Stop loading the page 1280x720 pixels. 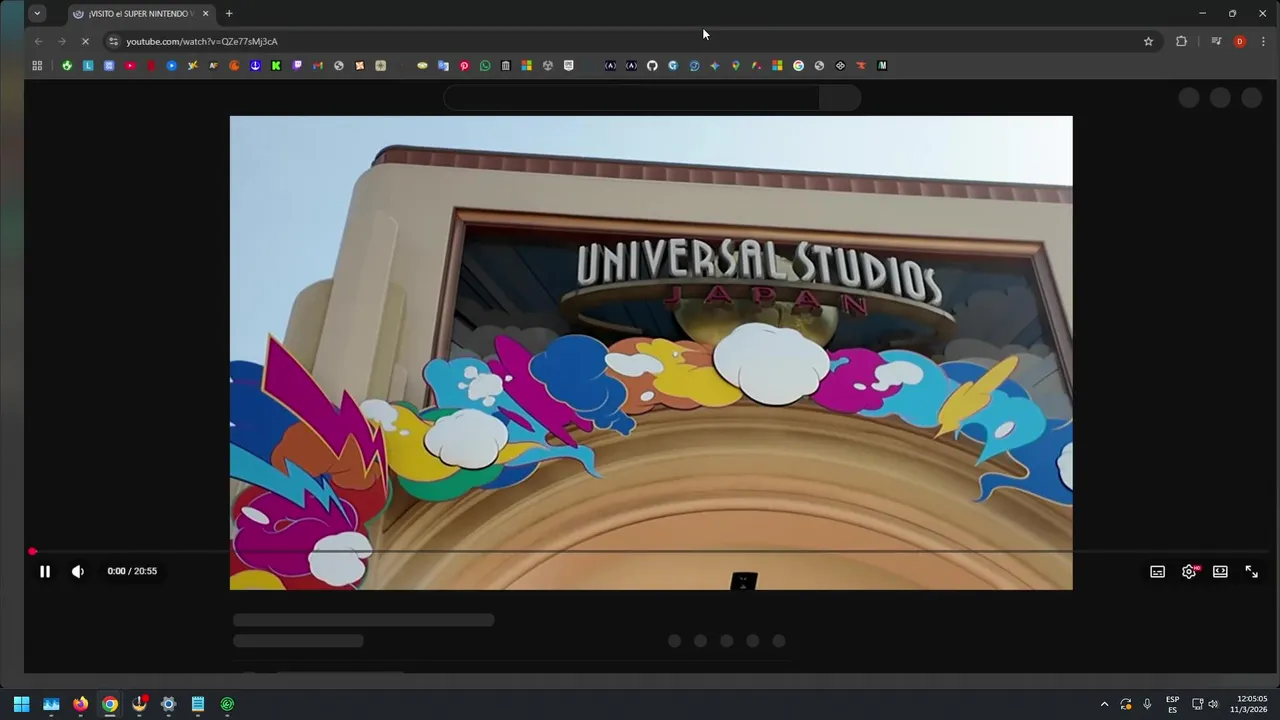pos(85,41)
